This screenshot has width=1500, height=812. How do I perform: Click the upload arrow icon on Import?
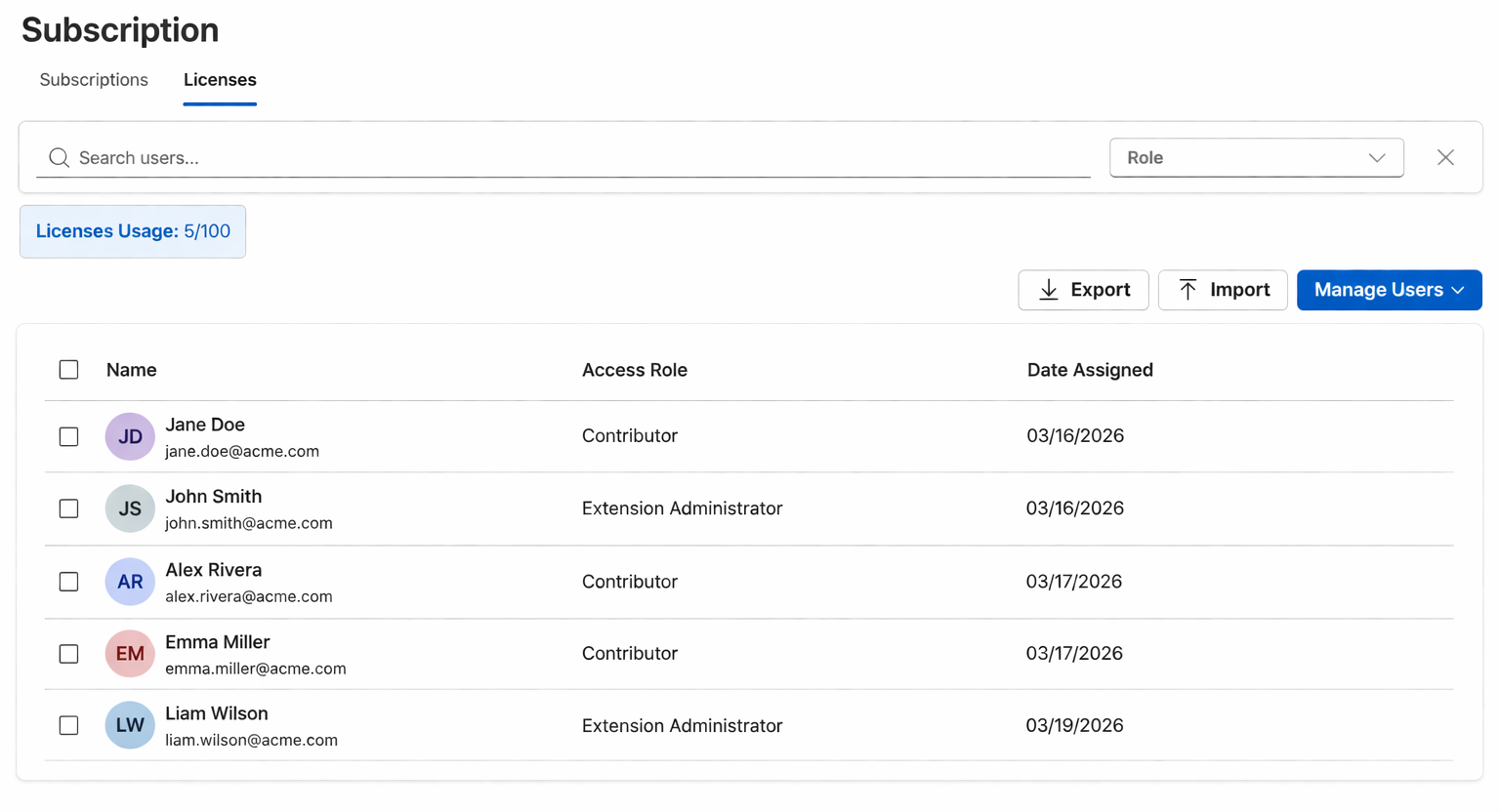pos(1187,290)
